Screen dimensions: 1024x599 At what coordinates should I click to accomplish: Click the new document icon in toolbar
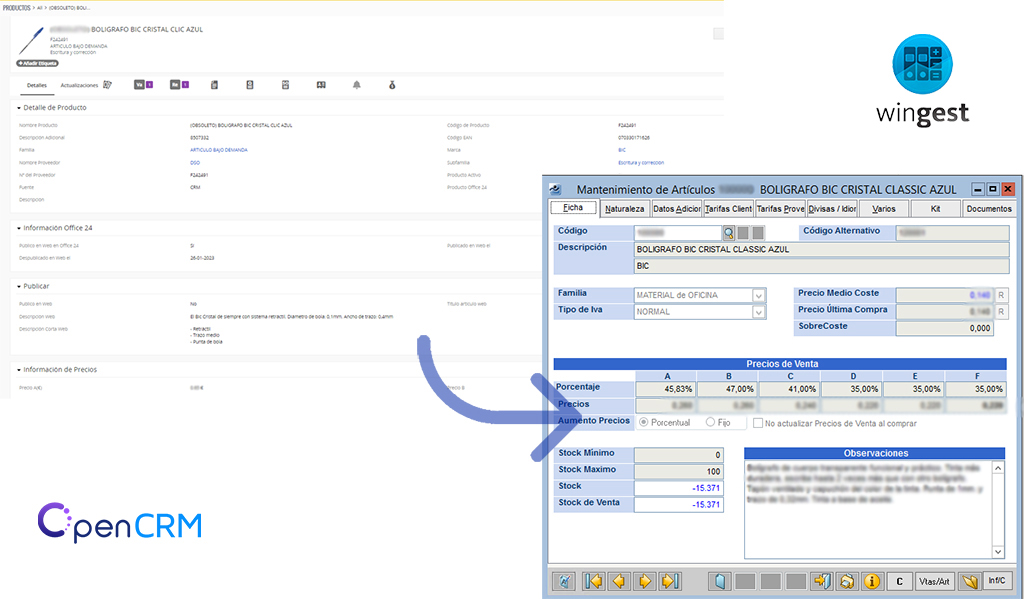click(720, 581)
